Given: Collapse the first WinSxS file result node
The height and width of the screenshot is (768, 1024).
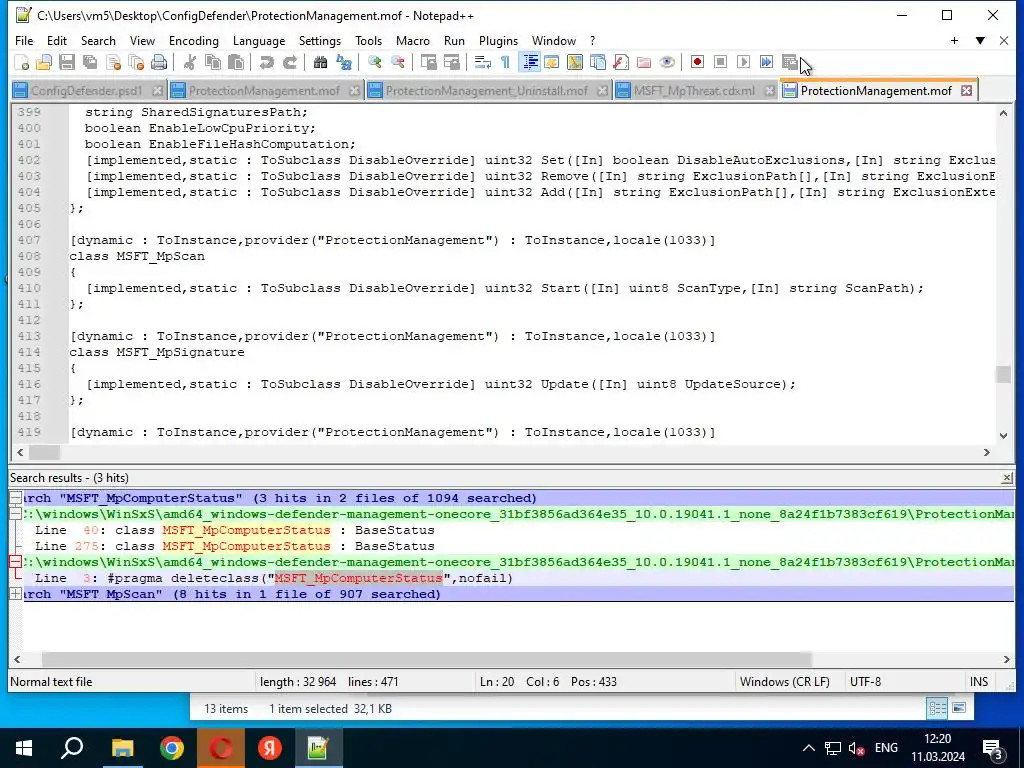Looking at the screenshot, I should (x=15, y=514).
